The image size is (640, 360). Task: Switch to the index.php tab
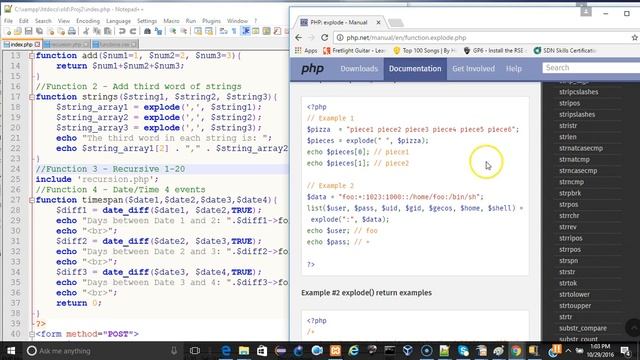click(x=22, y=44)
